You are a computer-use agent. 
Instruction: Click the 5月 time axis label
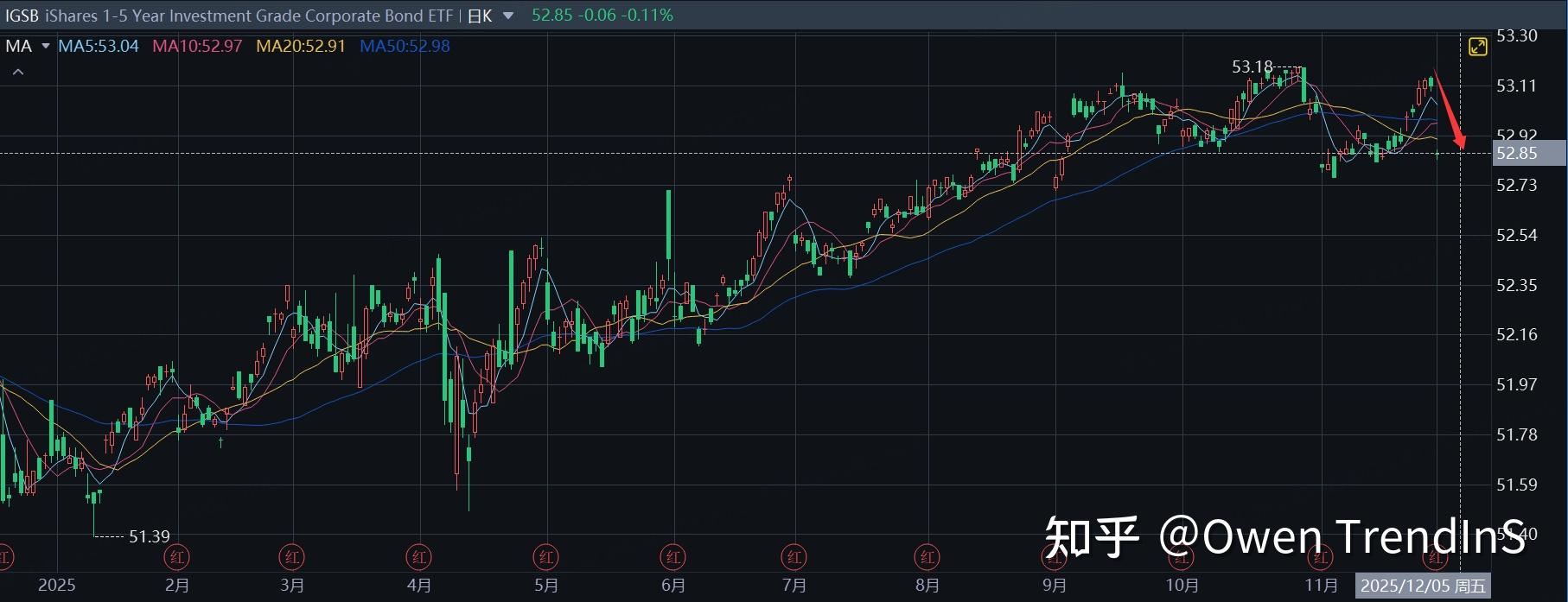[x=546, y=586]
